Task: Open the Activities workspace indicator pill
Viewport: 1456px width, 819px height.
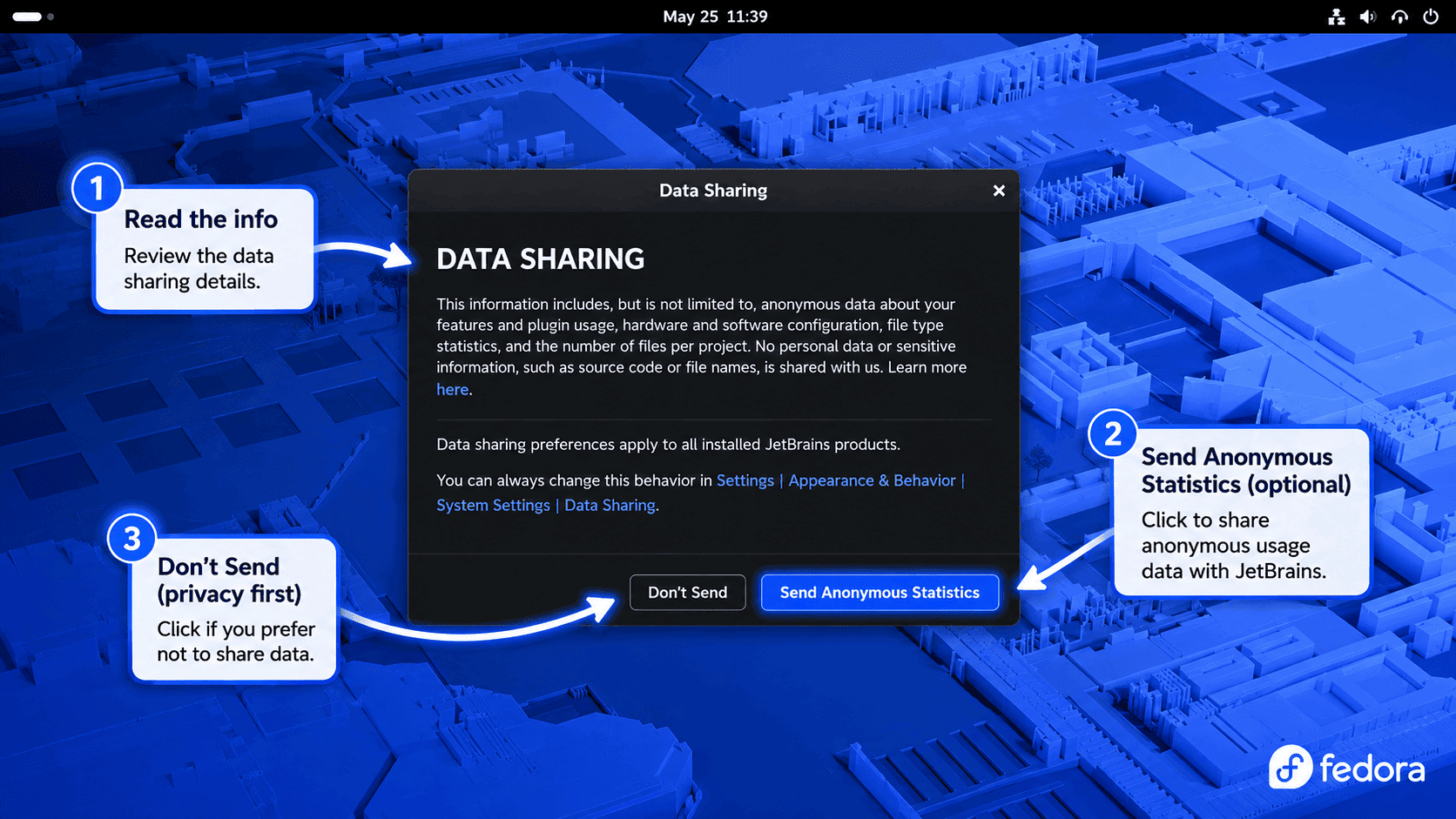Action: click(27, 17)
